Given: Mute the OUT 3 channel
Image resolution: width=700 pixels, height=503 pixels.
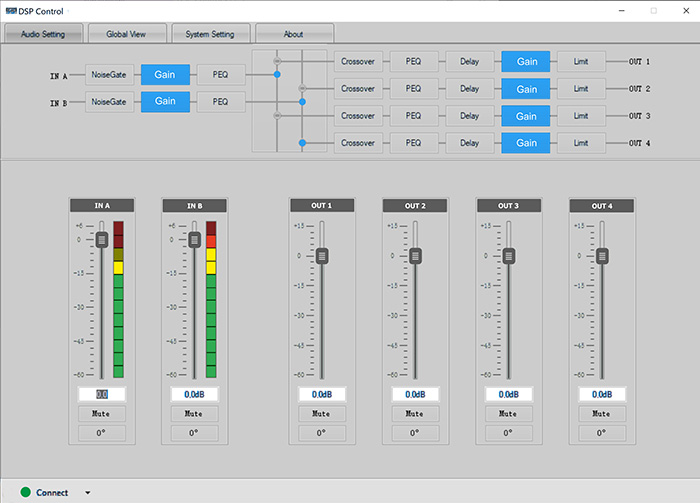Looking at the screenshot, I should click(x=508, y=414).
